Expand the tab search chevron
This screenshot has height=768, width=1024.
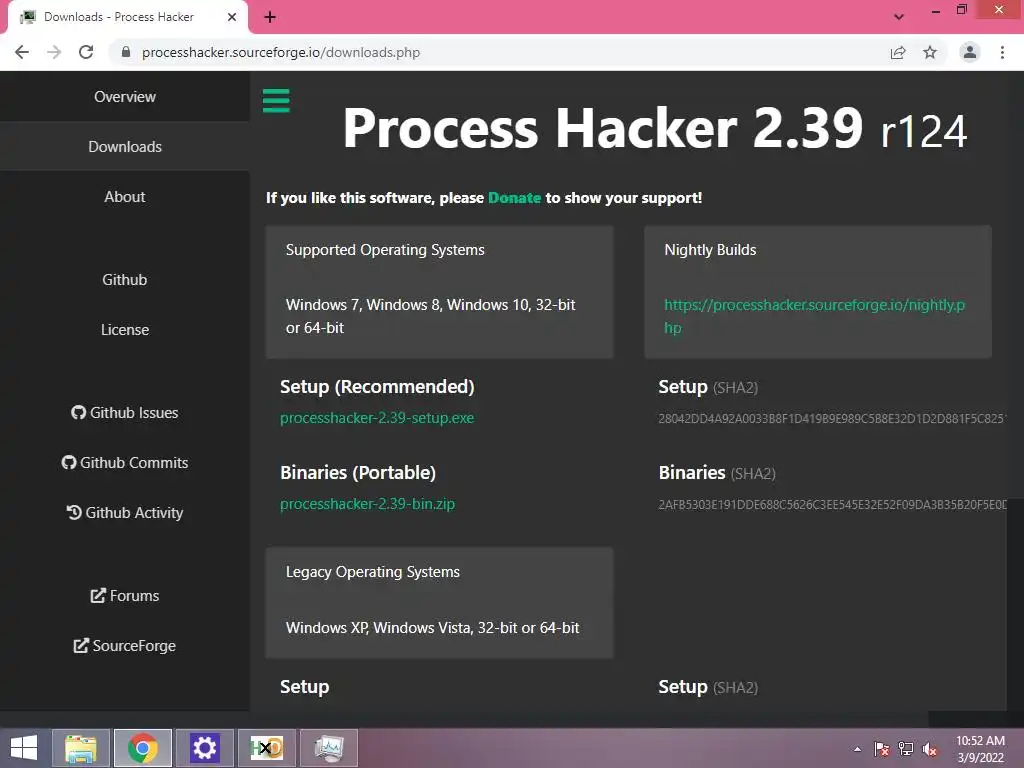(x=899, y=17)
